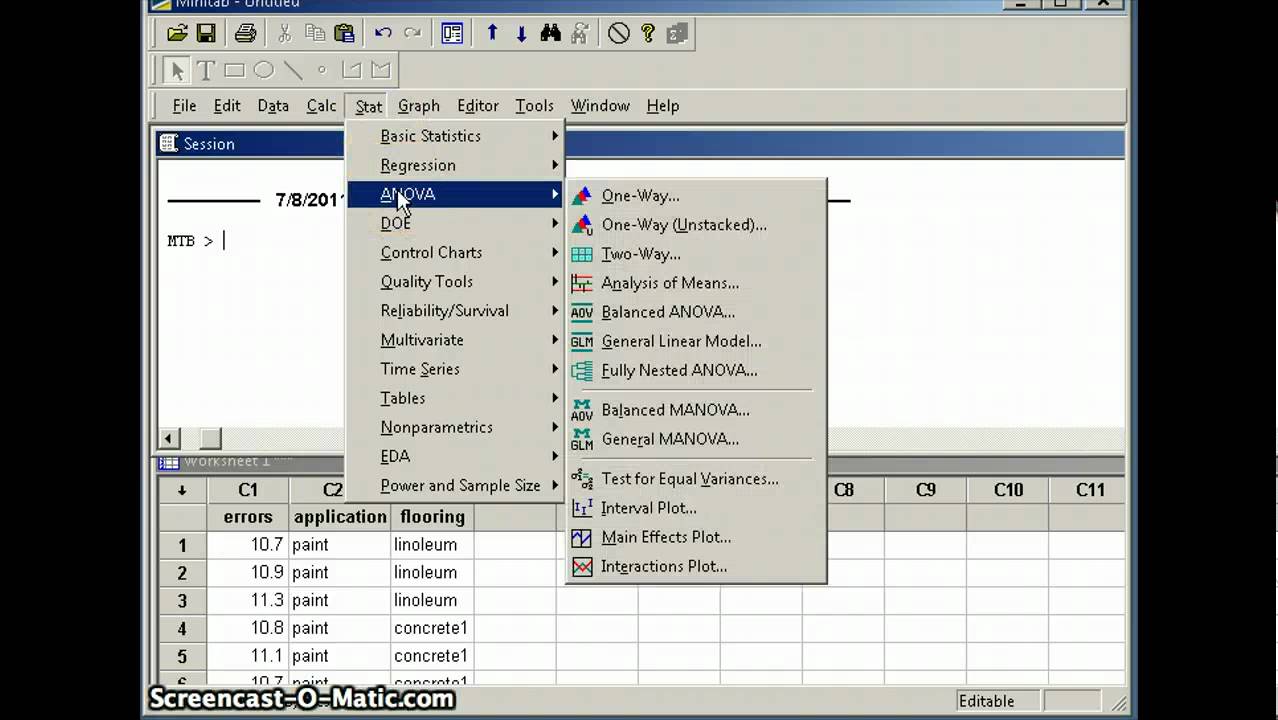Image resolution: width=1278 pixels, height=720 pixels.
Task: Expand the Control Charts submenu
Action: (x=456, y=252)
